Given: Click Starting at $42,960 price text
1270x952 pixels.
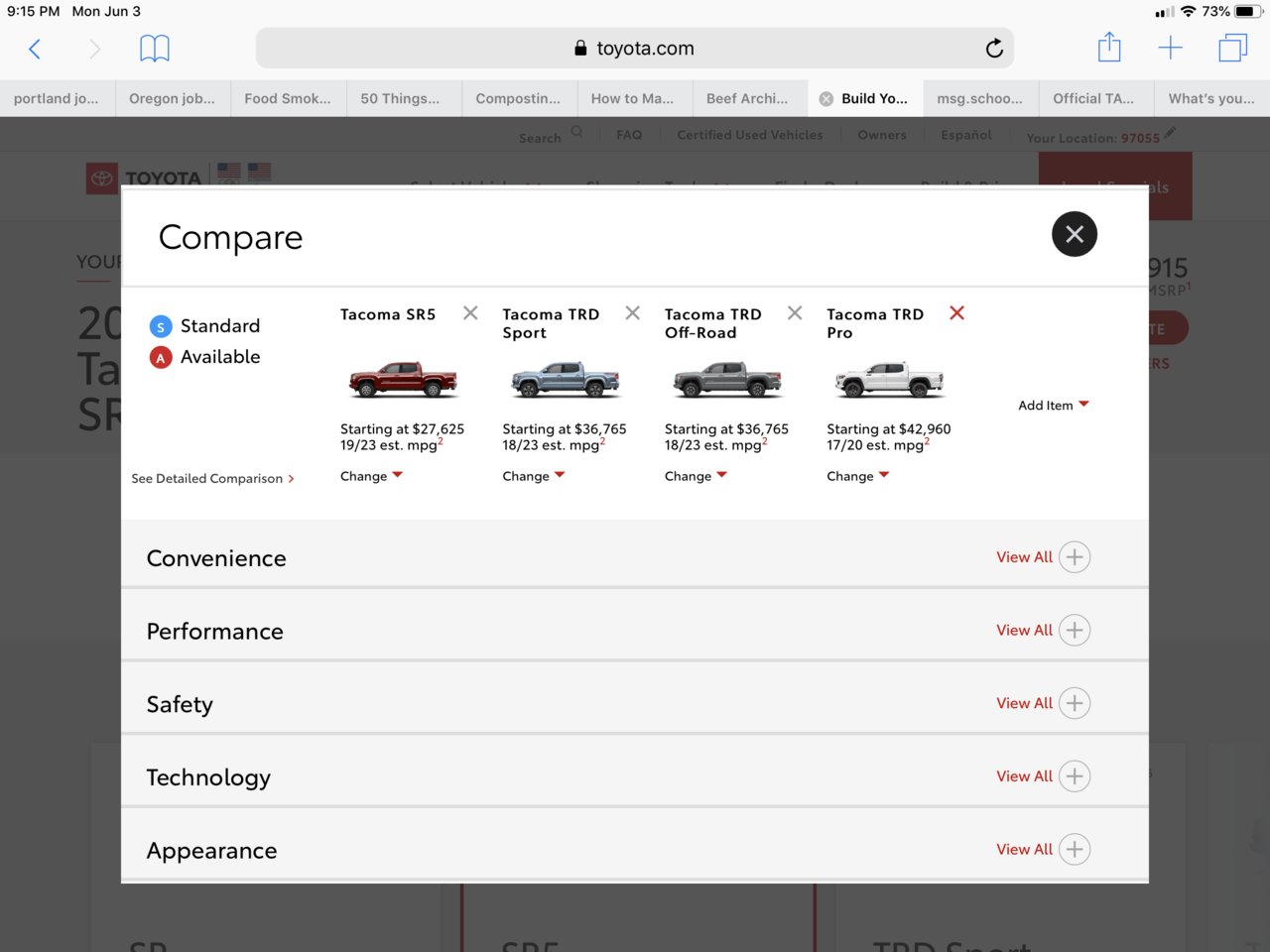Looking at the screenshot, I should click(x=889, y=429).
